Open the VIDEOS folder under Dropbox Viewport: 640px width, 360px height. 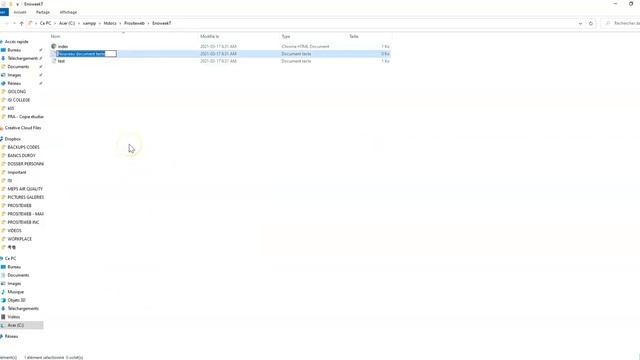[x=14, y=231]
